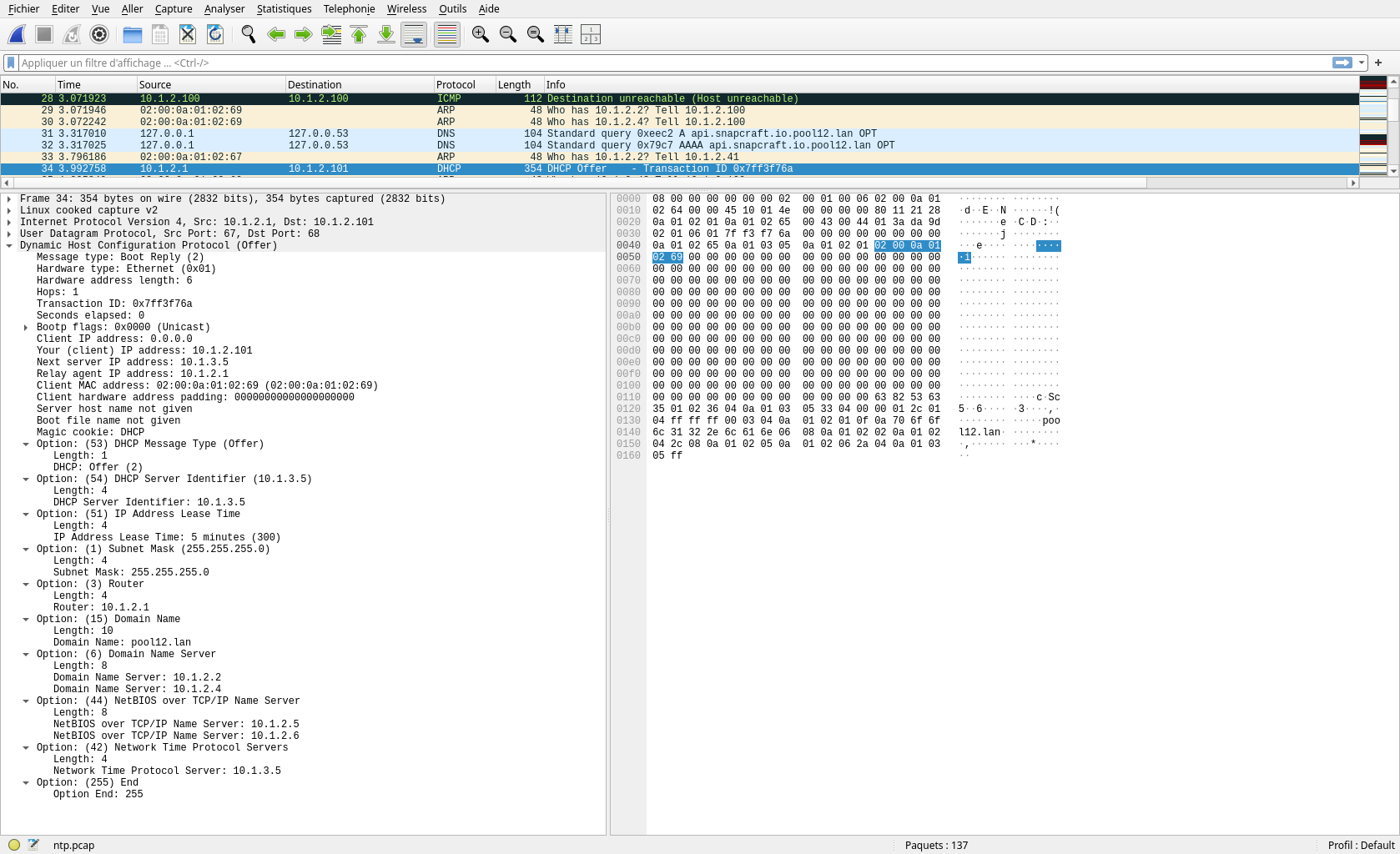Reload the current capture file
The width and height of the screenshot is (1400, 854).
coord(214,34)
